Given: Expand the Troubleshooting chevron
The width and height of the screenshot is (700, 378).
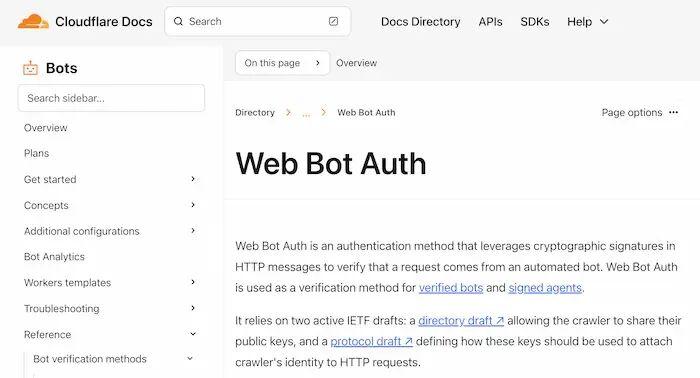Looking at the screenshot, I should [193, 308].
